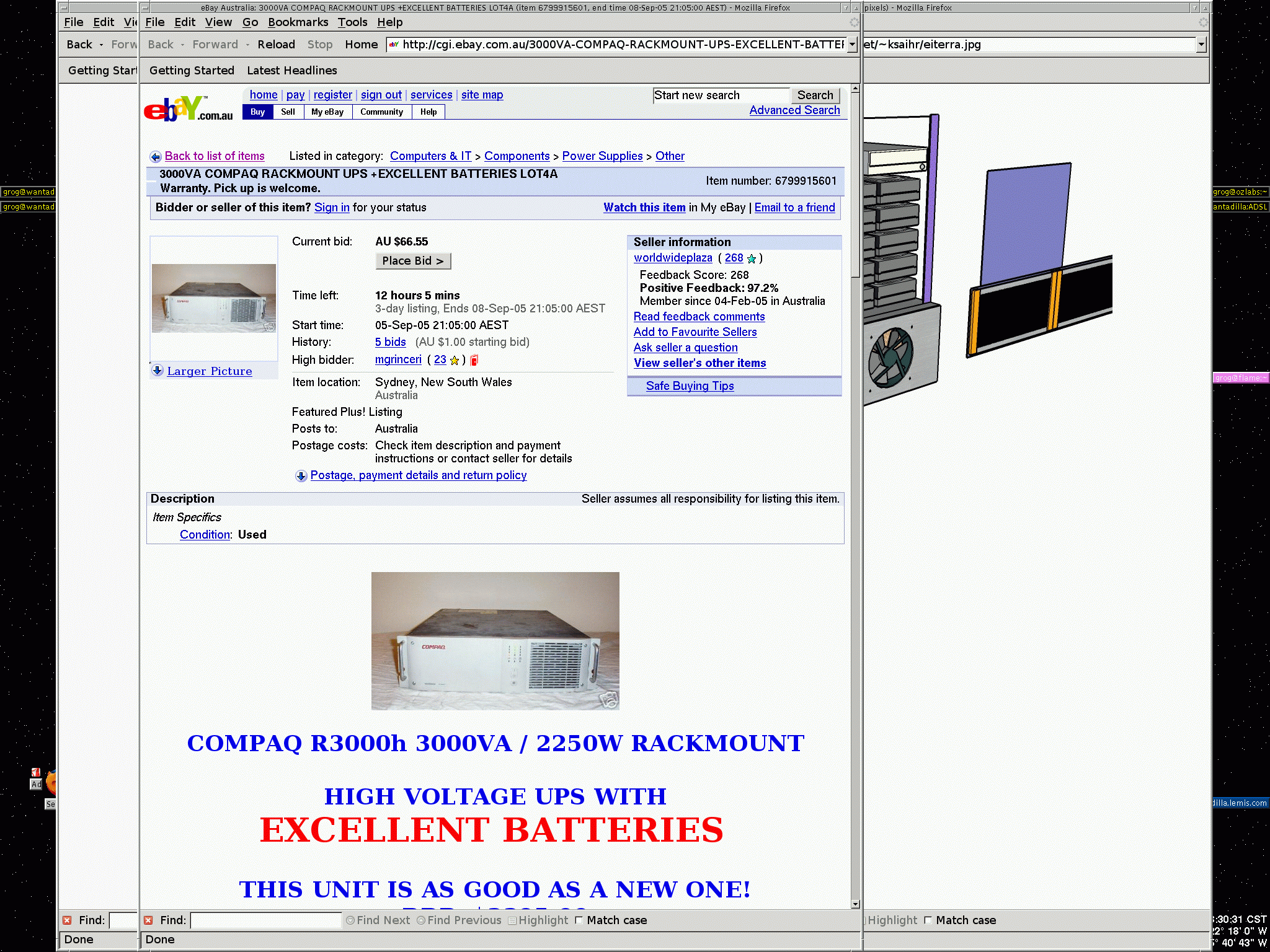The image size is (1270, 952).
Task: Click View seller's other items
Action: [699, 363]
